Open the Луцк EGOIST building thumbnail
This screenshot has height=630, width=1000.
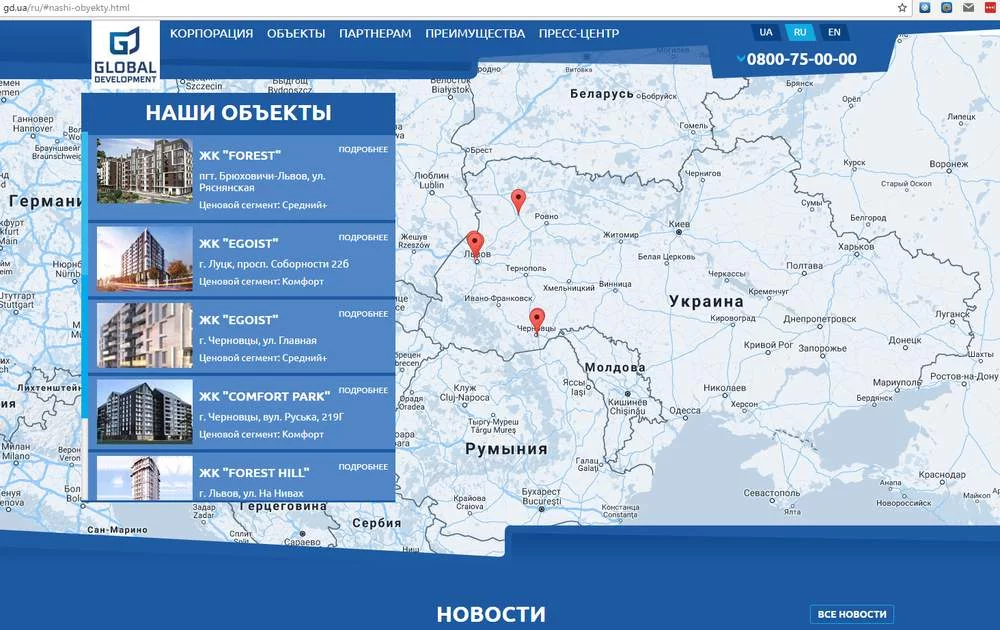tap(145, 259)
